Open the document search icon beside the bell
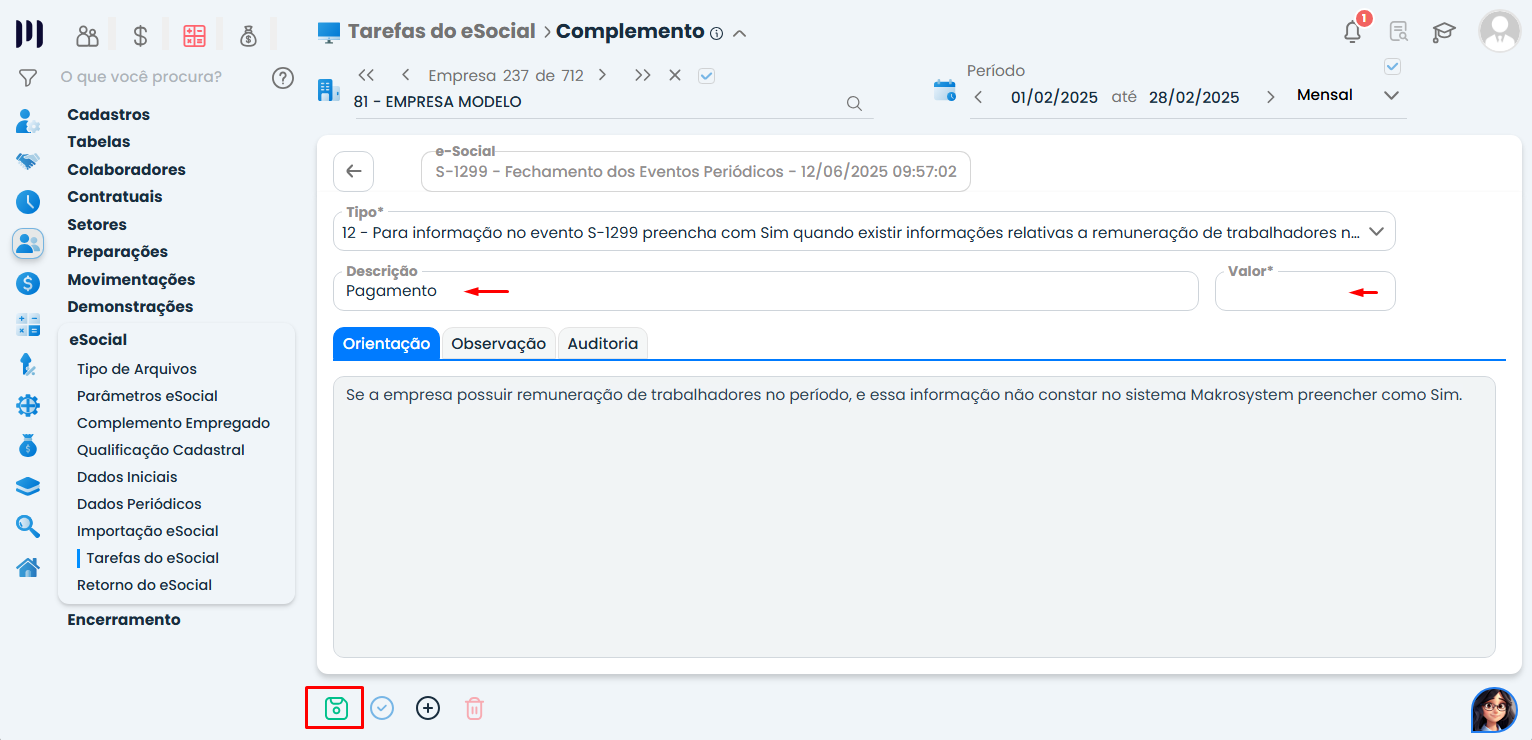Image resolution: width=1532 pixels, height=740 pixels. click(1399, 32)
